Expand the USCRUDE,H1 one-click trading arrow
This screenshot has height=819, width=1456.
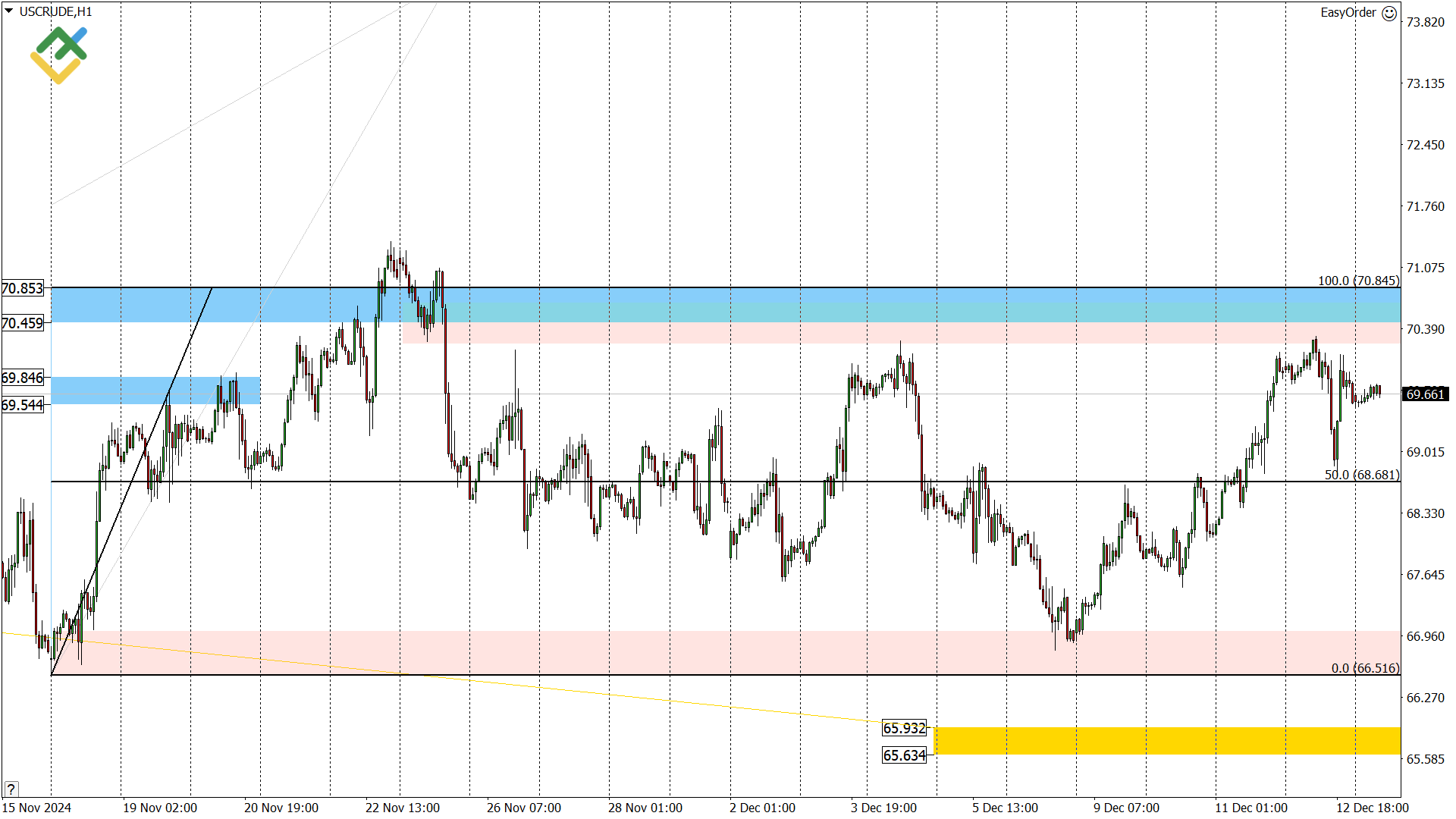point(8,11)
